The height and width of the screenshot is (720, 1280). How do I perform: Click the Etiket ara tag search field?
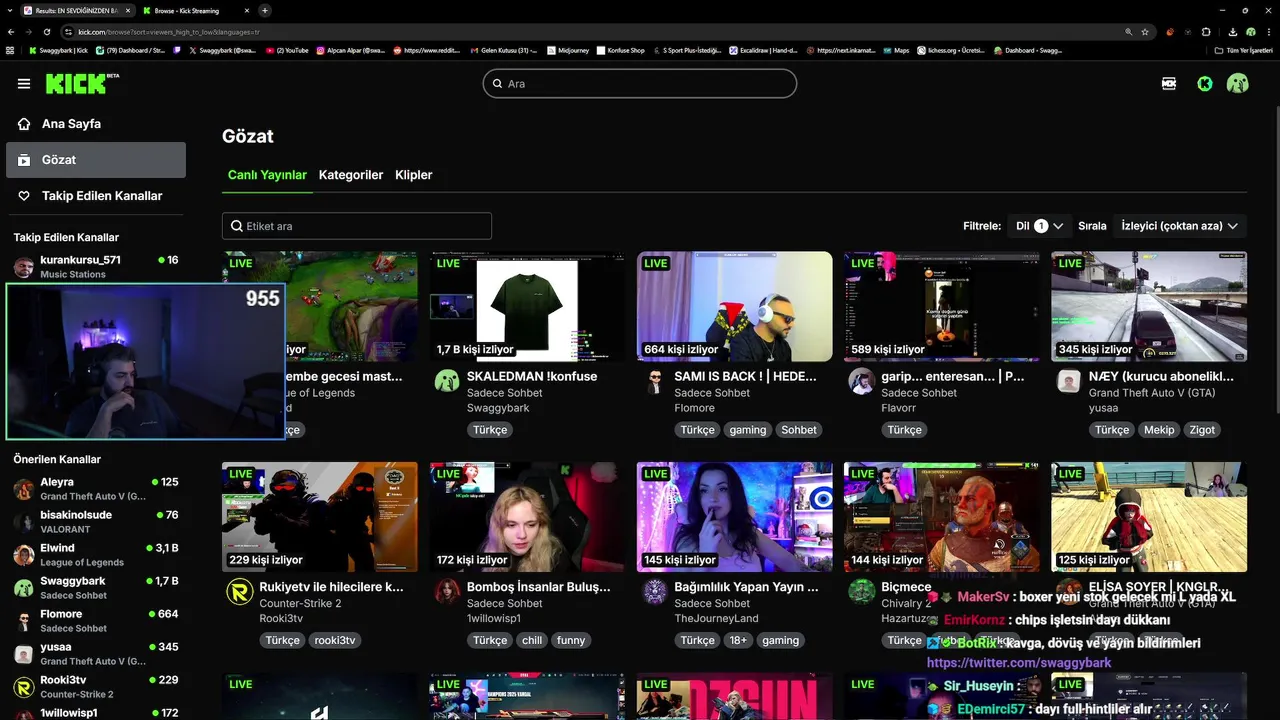point(357,226)
